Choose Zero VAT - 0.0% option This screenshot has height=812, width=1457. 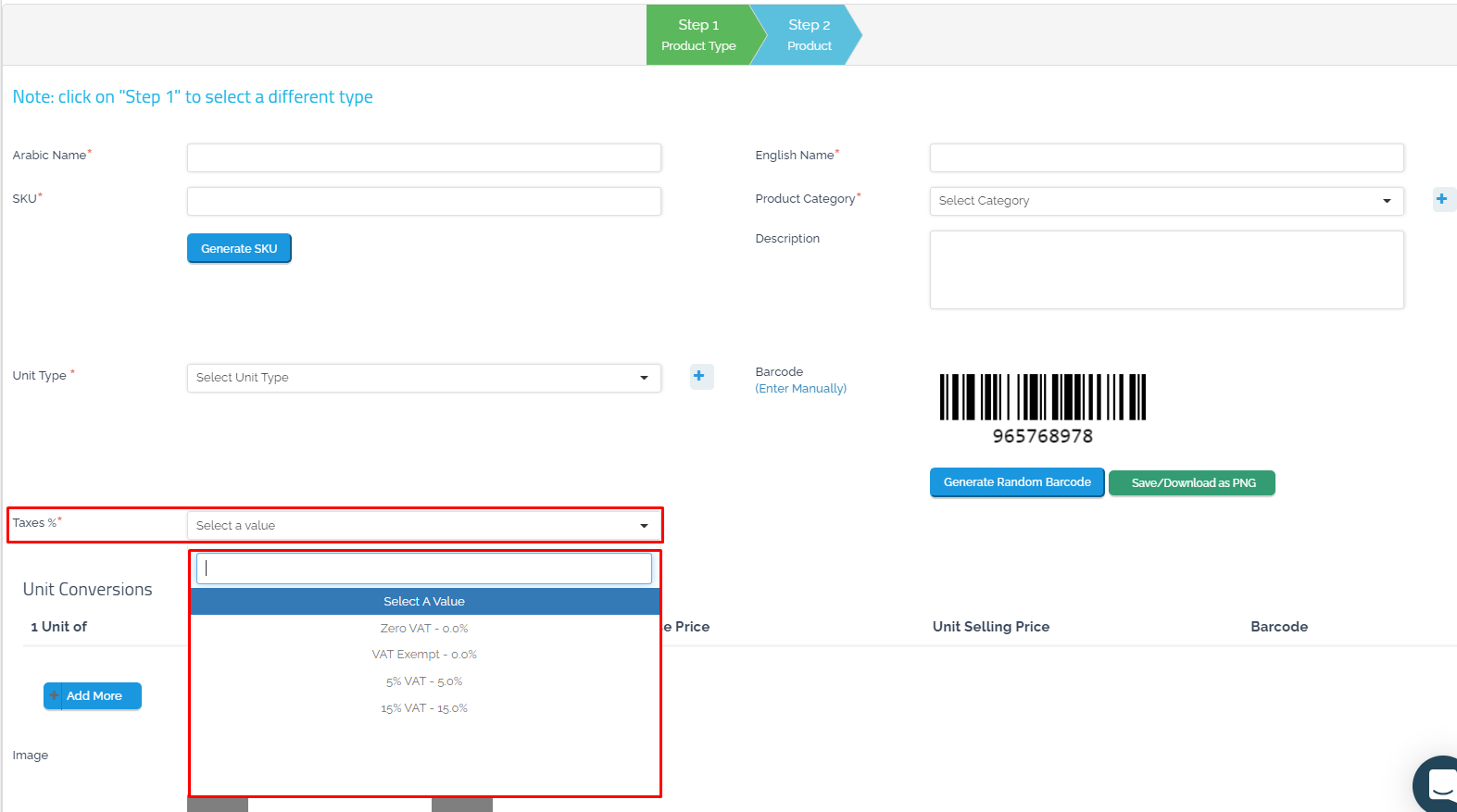coord(424,629)
